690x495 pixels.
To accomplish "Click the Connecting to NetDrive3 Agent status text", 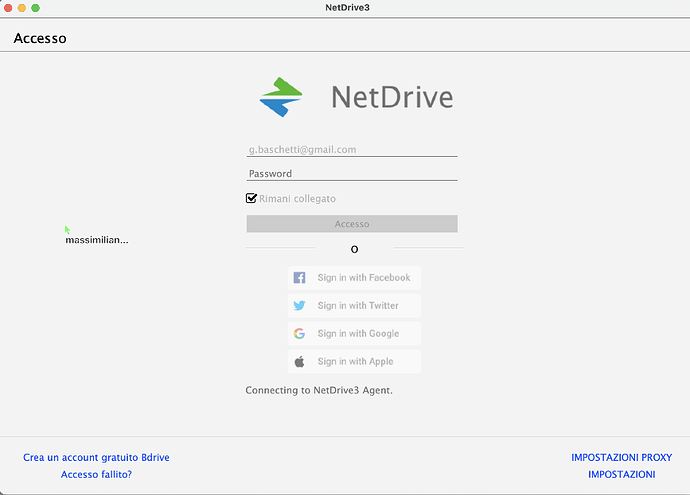I will coord(319,391).
